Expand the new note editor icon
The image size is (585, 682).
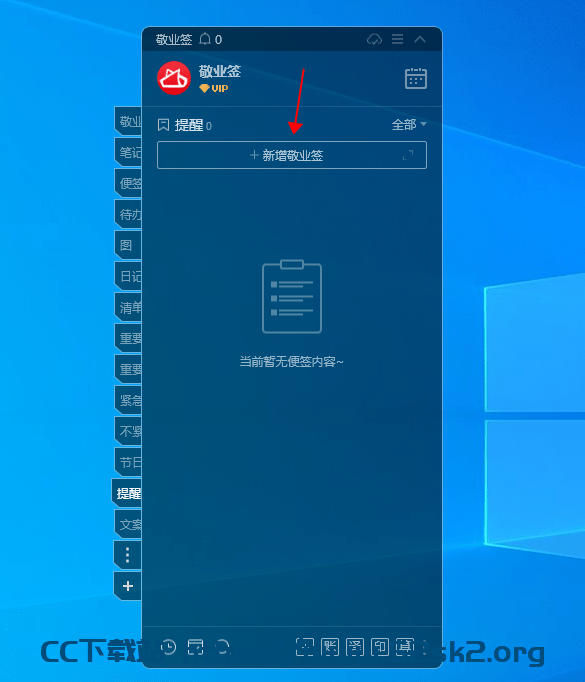(408, 155)
